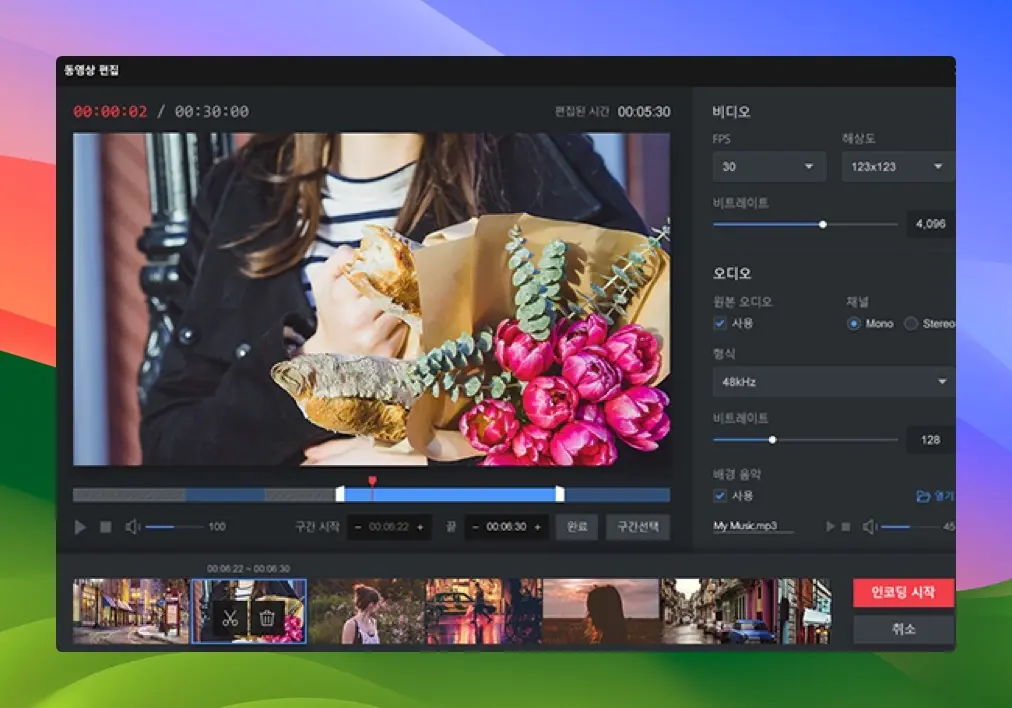The image size is (1012, 708).
Task: Toggle the background music 사용 checkbox
Action: pos(719,495)
